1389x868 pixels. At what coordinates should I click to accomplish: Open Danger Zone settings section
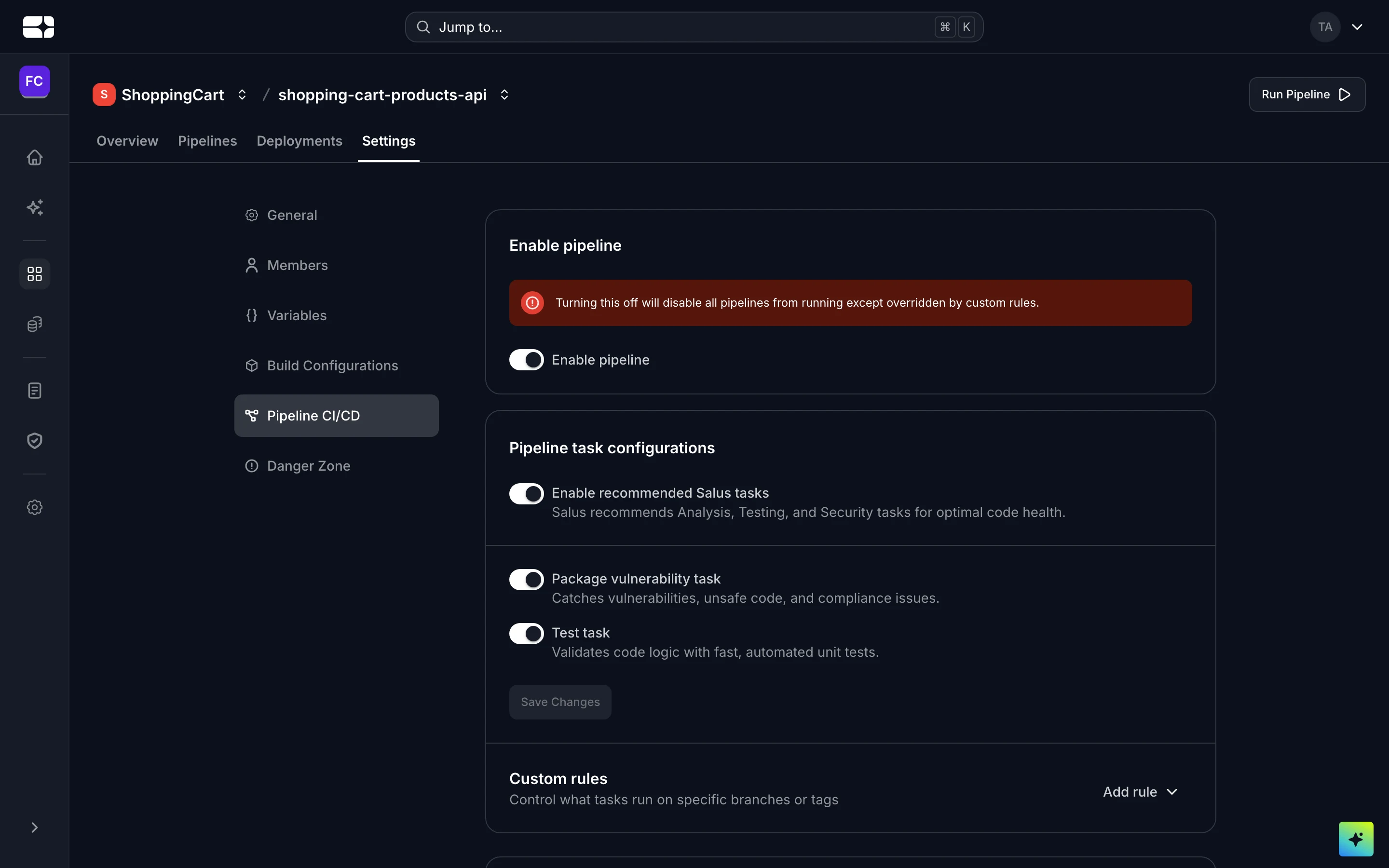(336, 465)
